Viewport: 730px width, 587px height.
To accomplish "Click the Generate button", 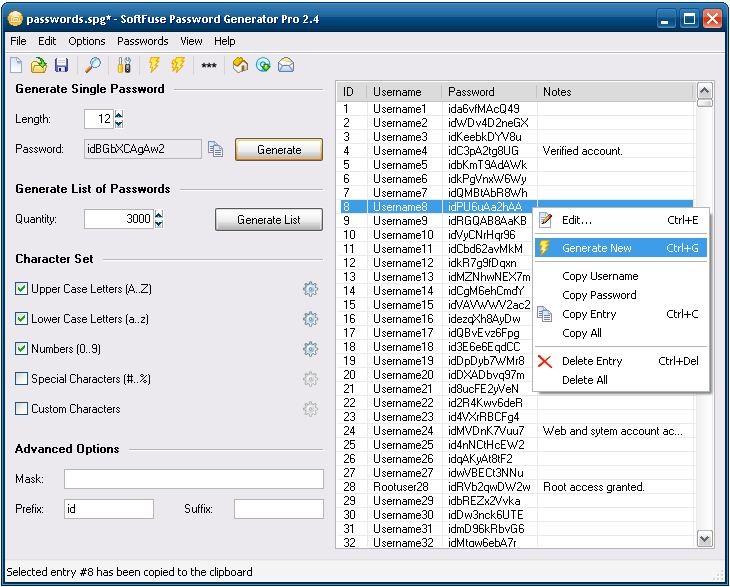I will click(279, 149).
